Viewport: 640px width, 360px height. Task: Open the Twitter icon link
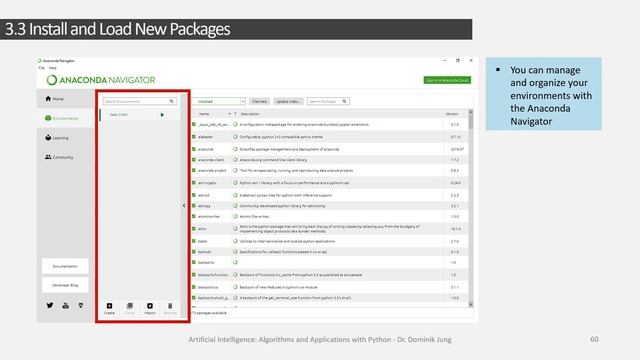coord(50,305)
